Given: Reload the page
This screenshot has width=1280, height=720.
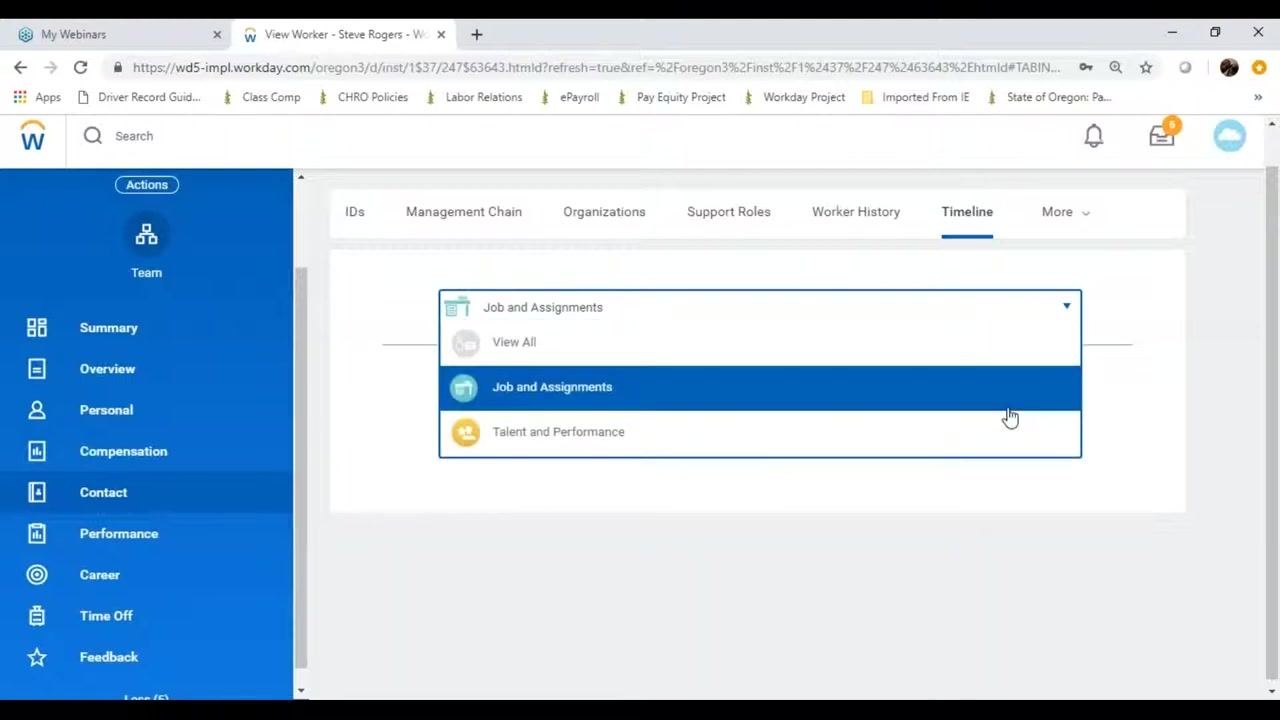Looking at the screenshot, I should tap(80, 67).
